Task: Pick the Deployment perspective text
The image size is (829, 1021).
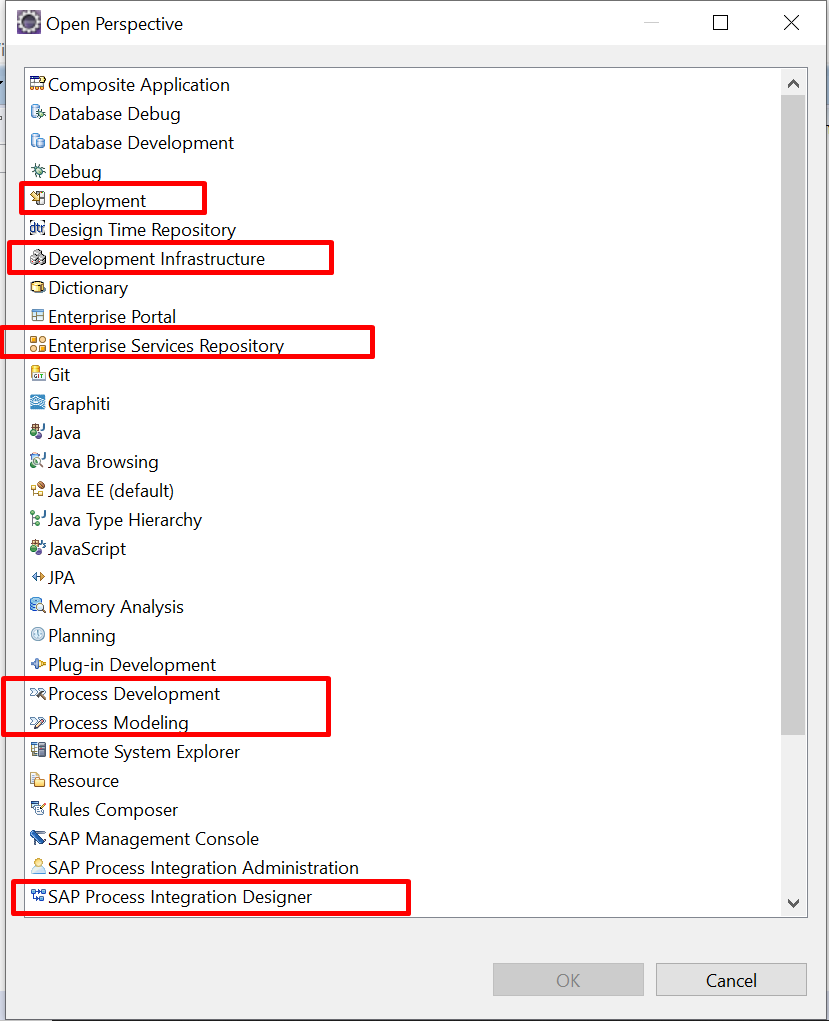Action: pos(97,201)
